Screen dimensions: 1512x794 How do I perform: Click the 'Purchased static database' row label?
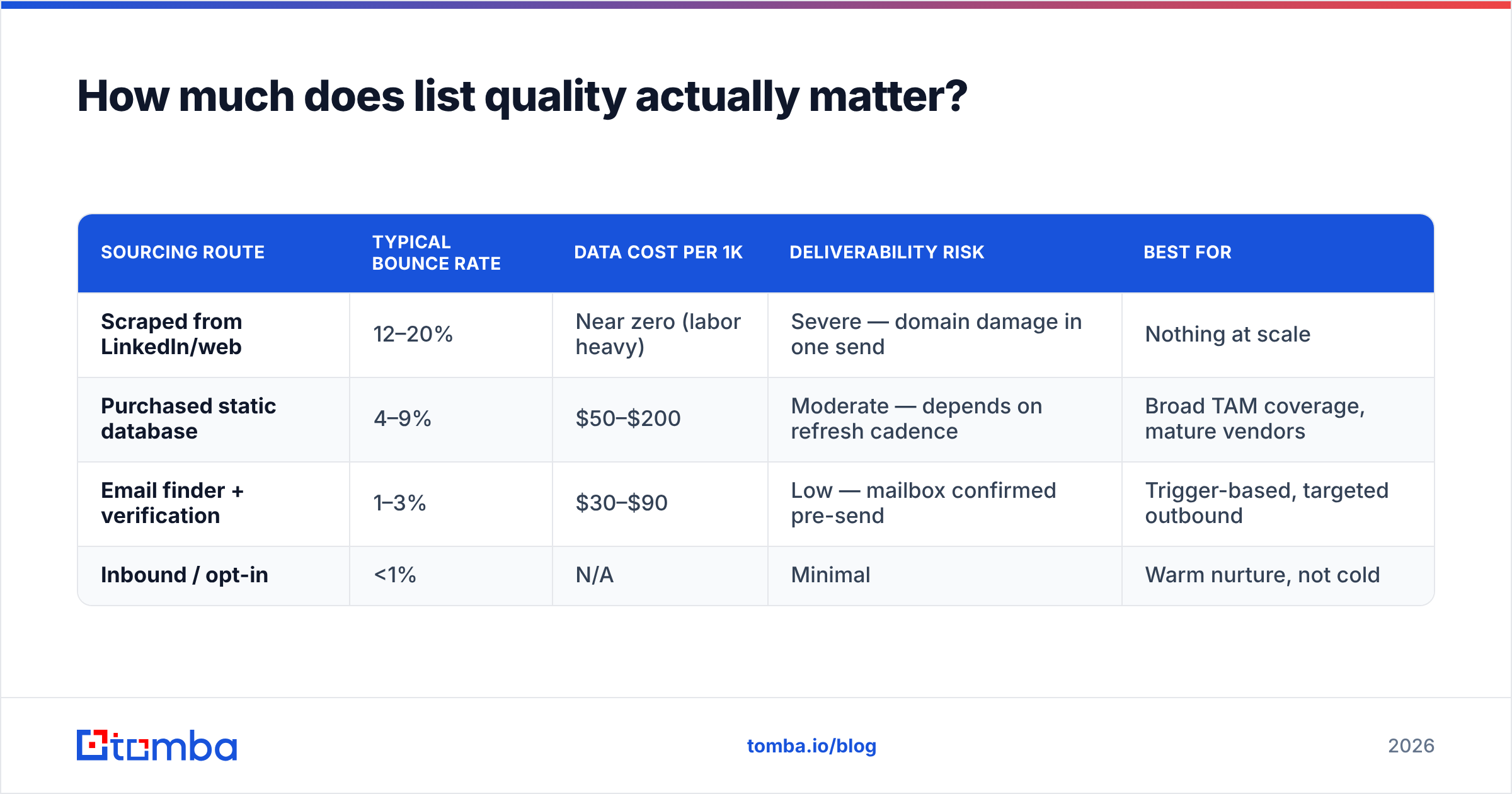point(188,419)
